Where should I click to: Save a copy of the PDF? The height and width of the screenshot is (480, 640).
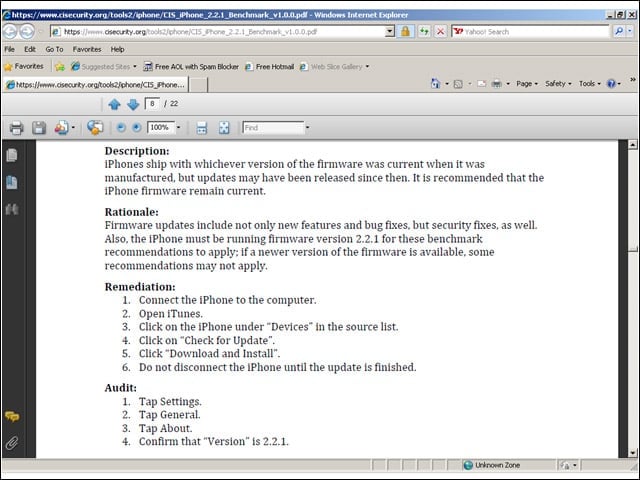[39, 128]
